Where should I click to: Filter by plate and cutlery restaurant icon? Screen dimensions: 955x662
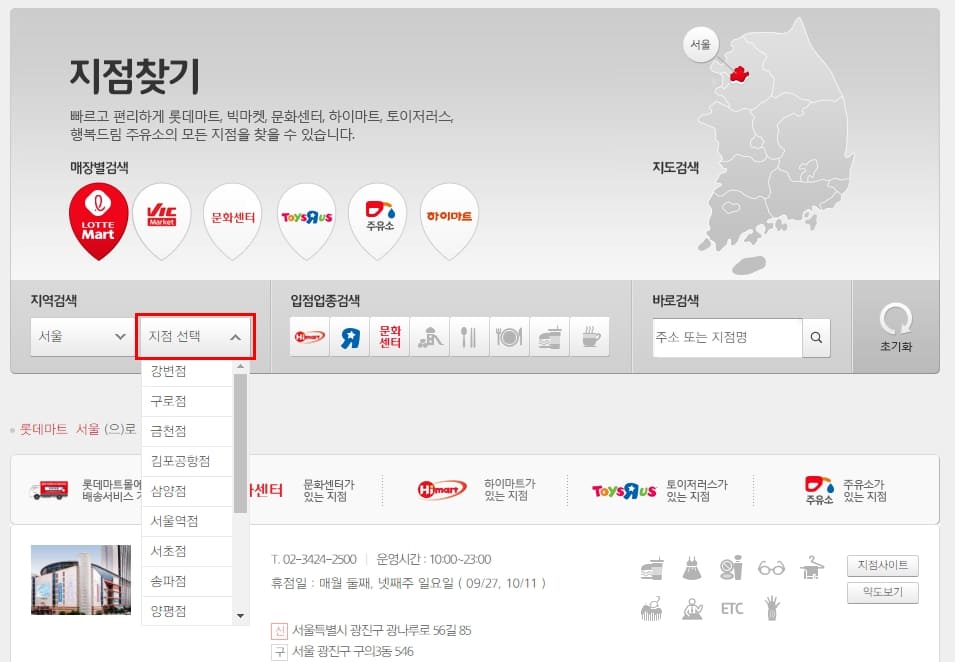509,336
